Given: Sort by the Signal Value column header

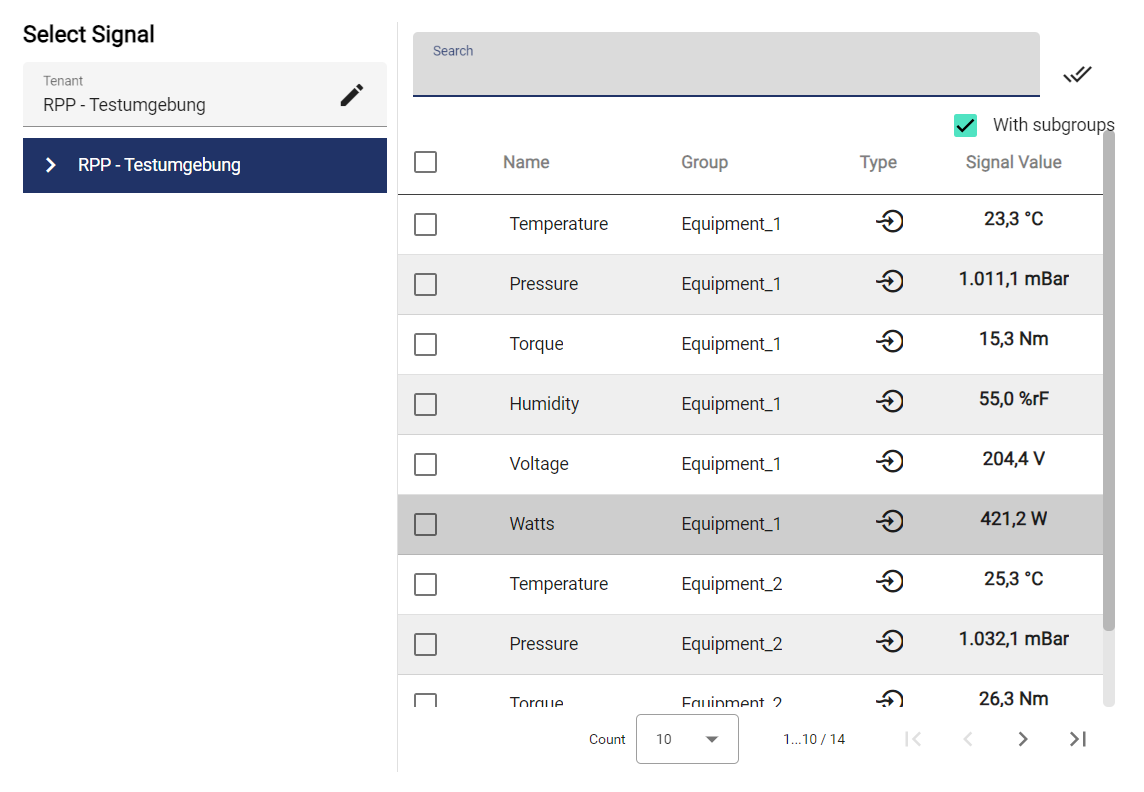Looking at the screenshot, I should pos(1013,162).
